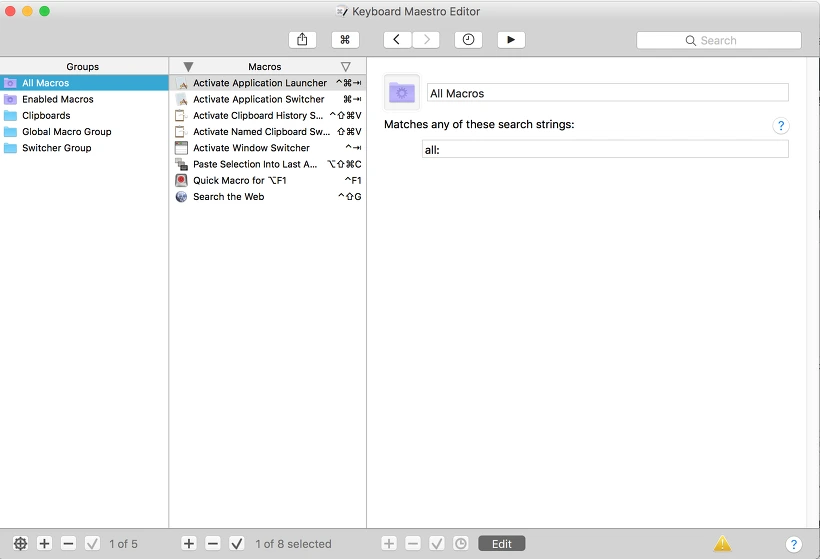
Task: Select Activate Clipboard History Switcher macro
Action: click(x=268, y=115)
